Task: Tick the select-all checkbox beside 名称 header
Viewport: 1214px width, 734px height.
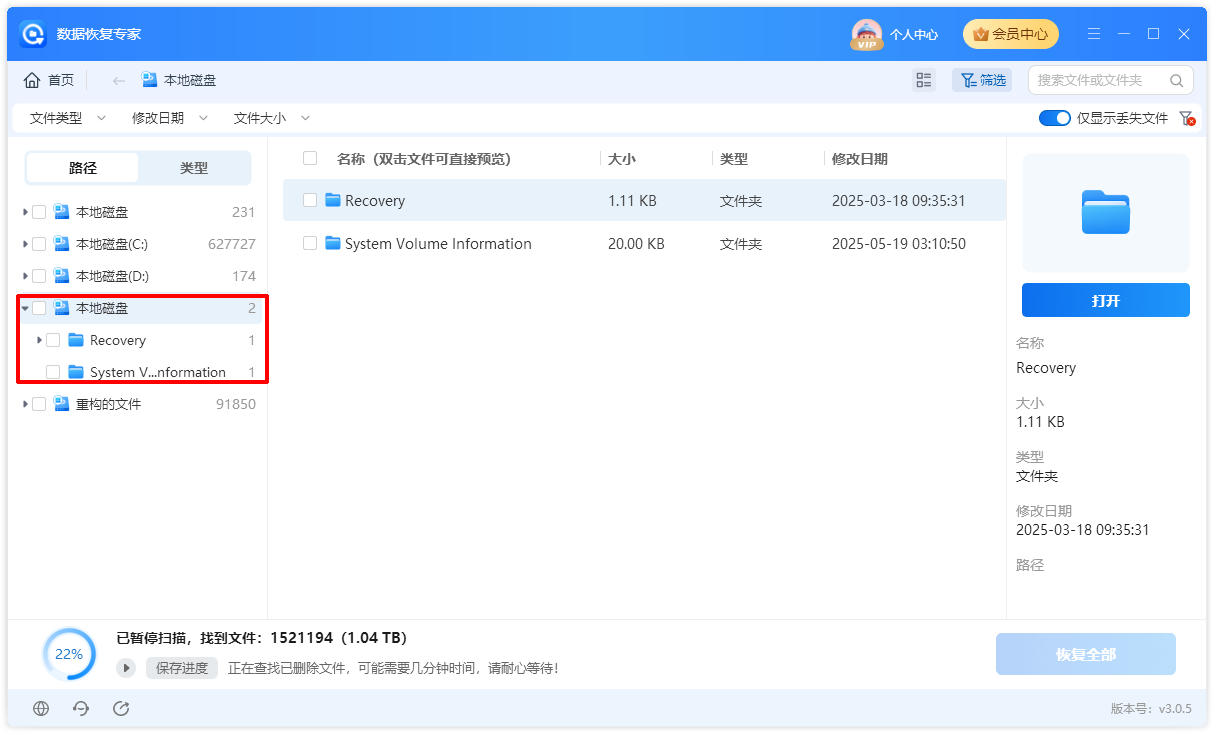Action: (x=310, y=158)
